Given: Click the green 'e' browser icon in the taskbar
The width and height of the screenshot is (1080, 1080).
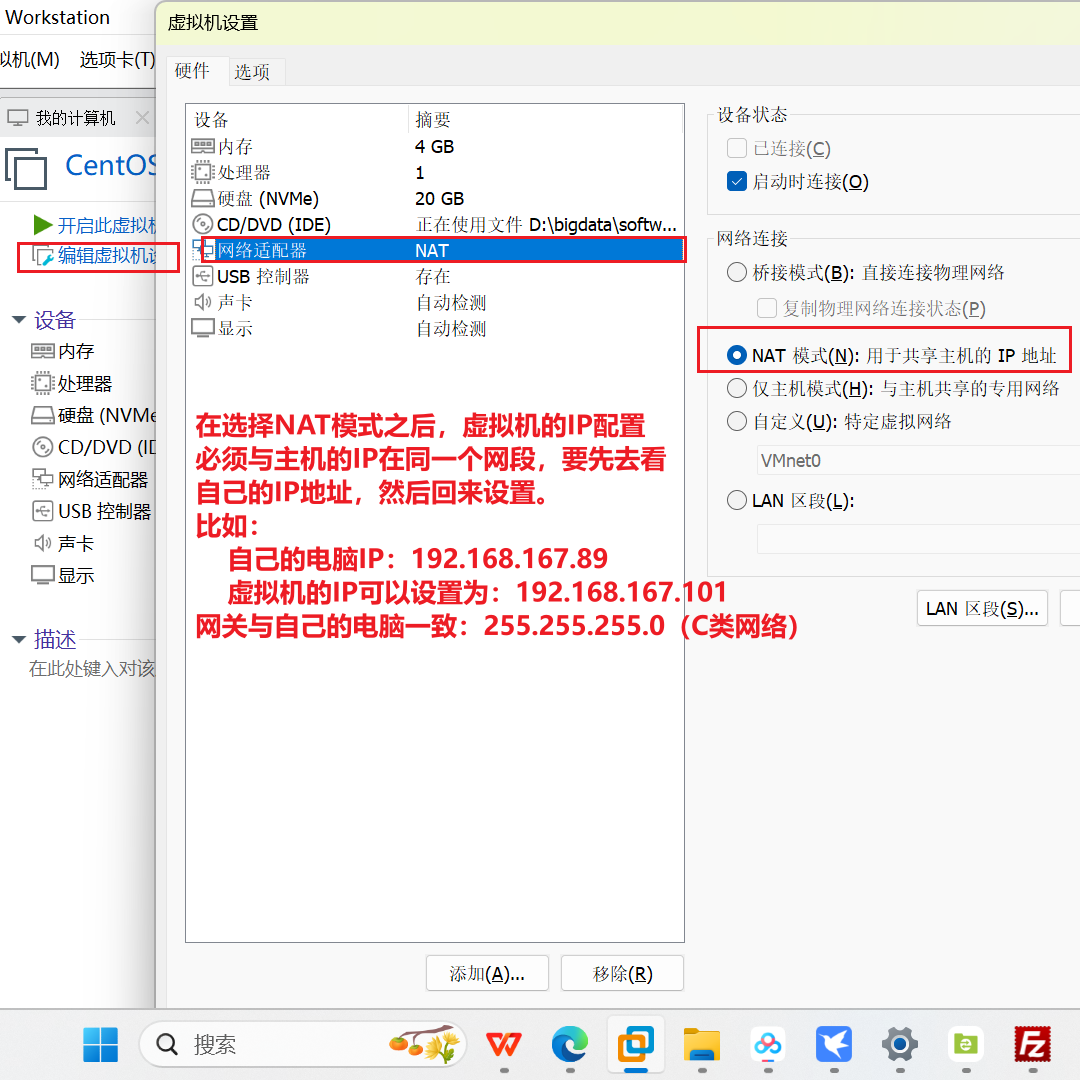Looking at the screenshot, I should (966, 1044).
